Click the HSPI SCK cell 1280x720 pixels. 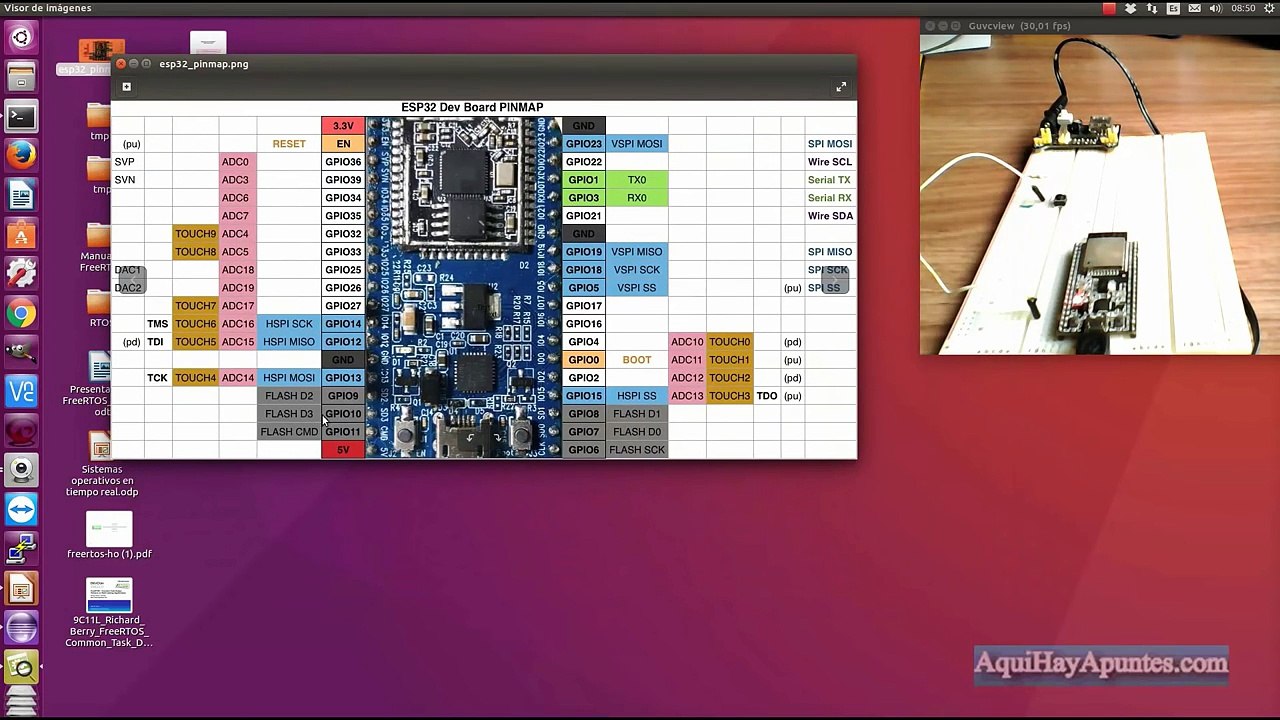(x=289, y=324)
